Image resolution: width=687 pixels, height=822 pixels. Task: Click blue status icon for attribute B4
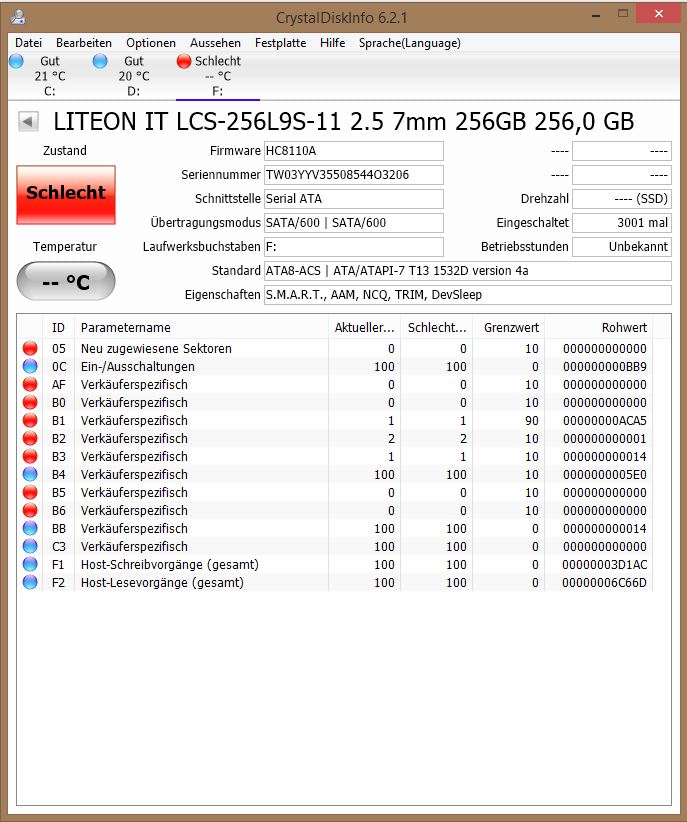30,474
